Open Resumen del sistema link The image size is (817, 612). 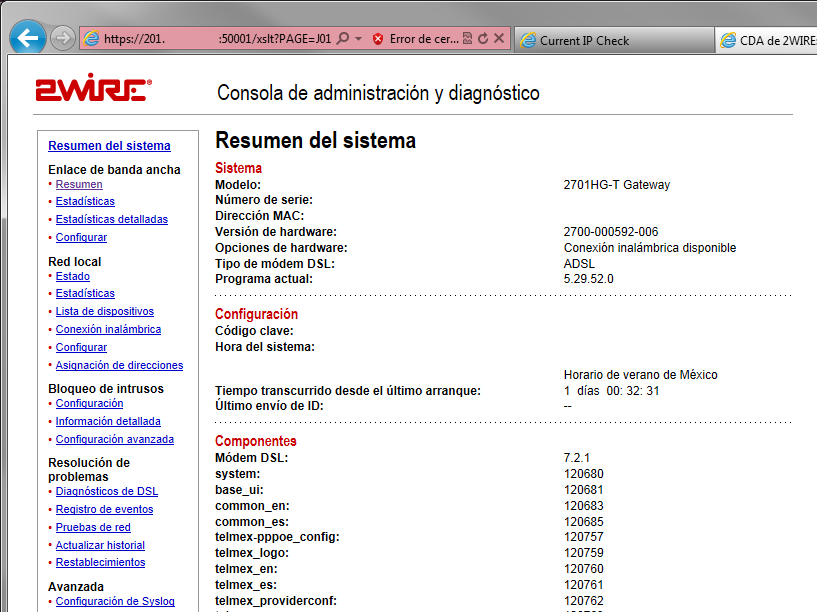click(x=109, y=145)
